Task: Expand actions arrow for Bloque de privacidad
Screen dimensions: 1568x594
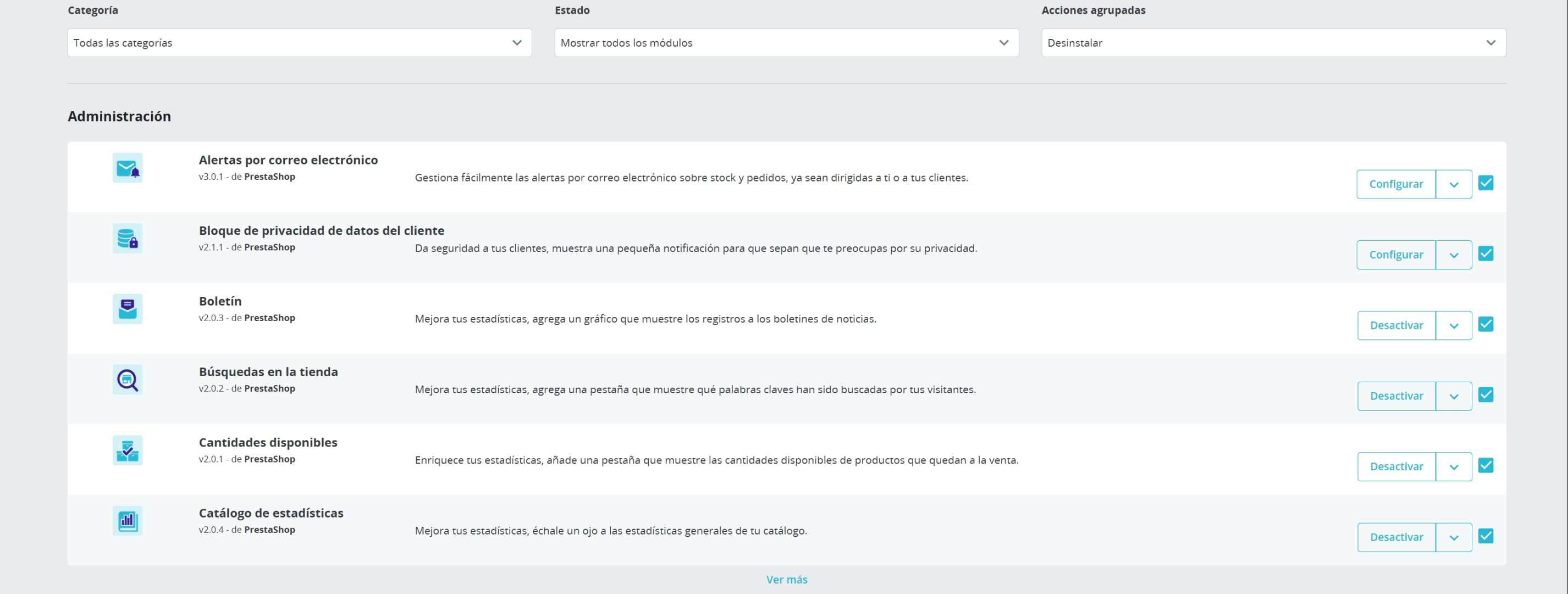Action: tap(1454, 255)
